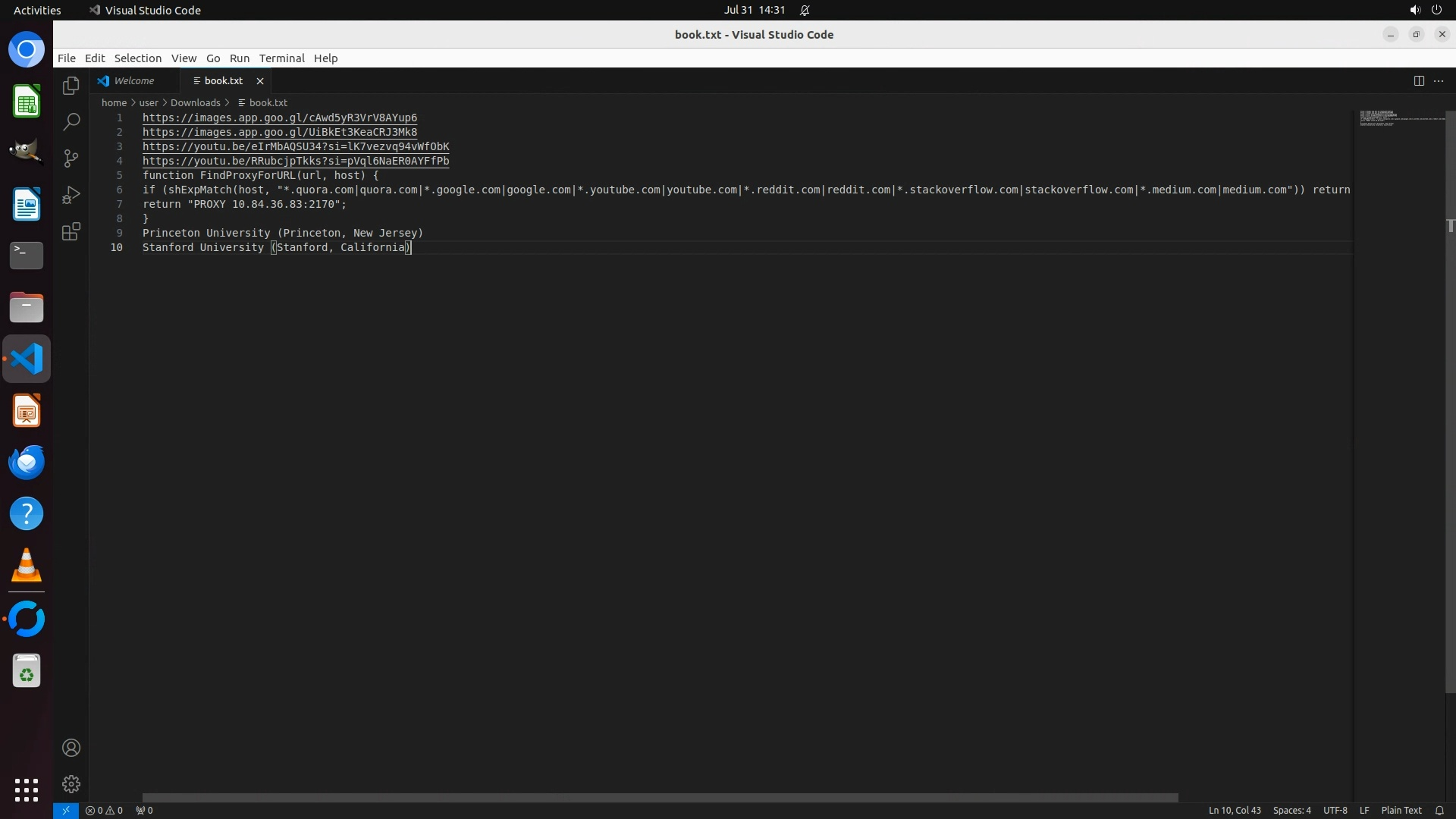Open Run and Debug view
This screenshot has height=819, width=1456.
click(x=71, y=195)
